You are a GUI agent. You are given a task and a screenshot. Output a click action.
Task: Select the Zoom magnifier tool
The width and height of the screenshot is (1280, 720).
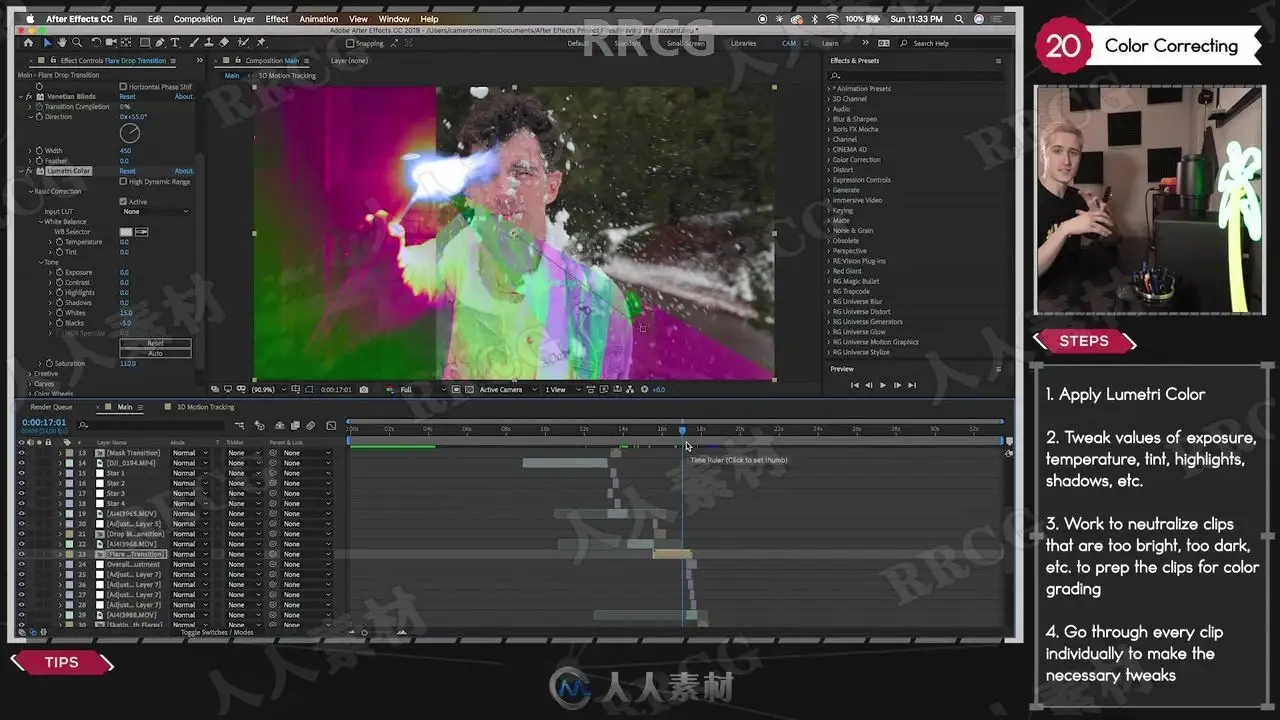(x=77, y=43)
